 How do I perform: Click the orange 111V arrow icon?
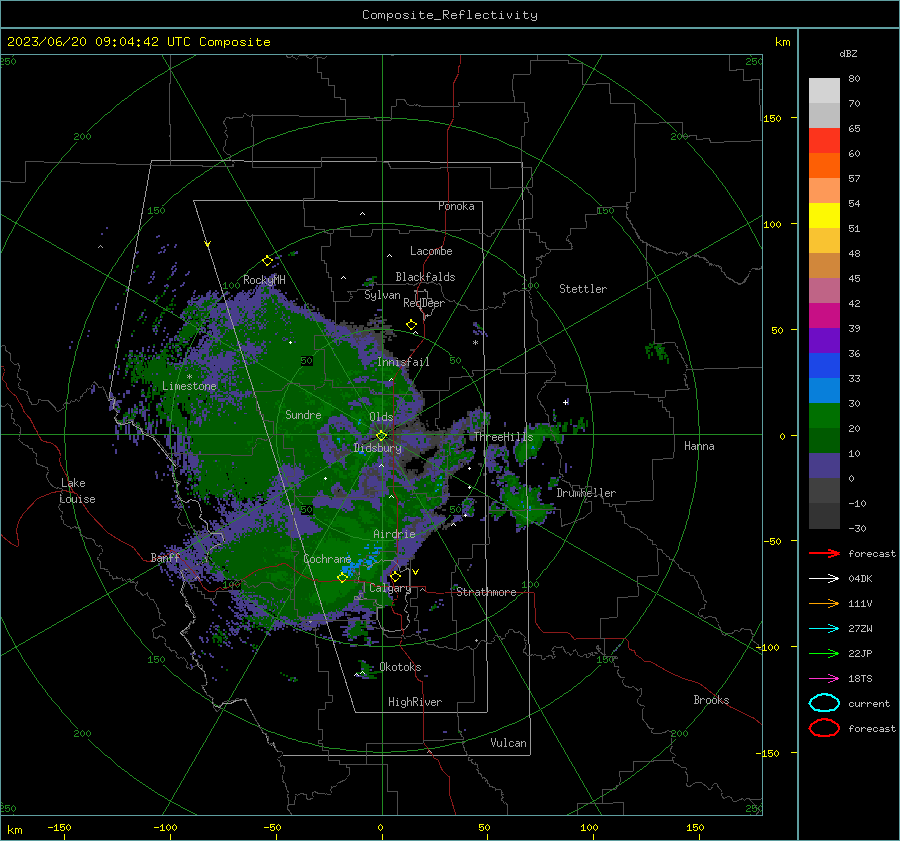[824, 603]
